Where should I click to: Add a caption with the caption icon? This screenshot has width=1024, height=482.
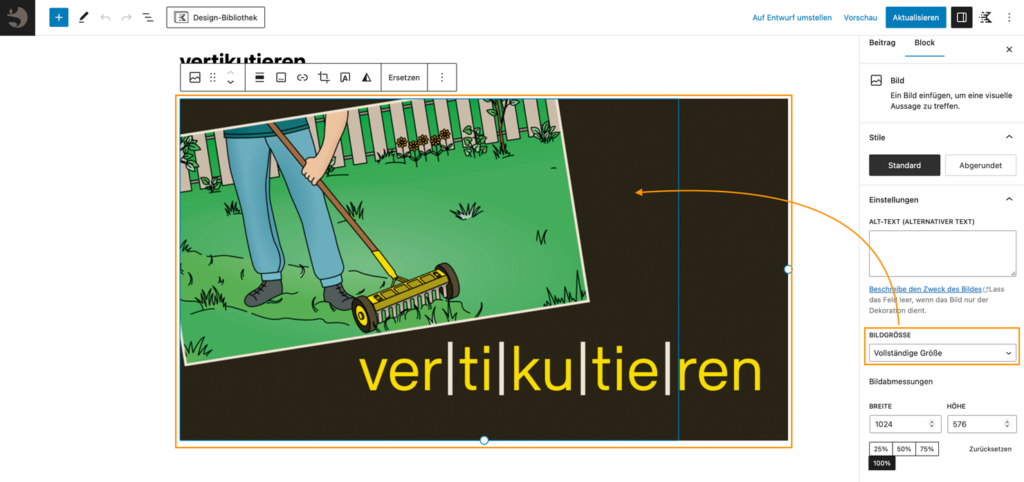[x=281, y=77]
